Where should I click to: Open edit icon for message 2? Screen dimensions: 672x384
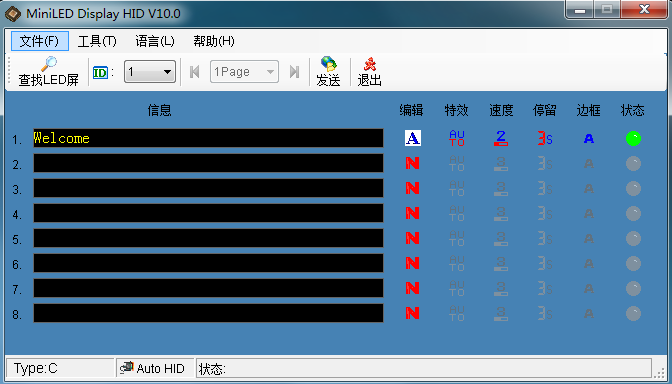(x=412, y=163)
